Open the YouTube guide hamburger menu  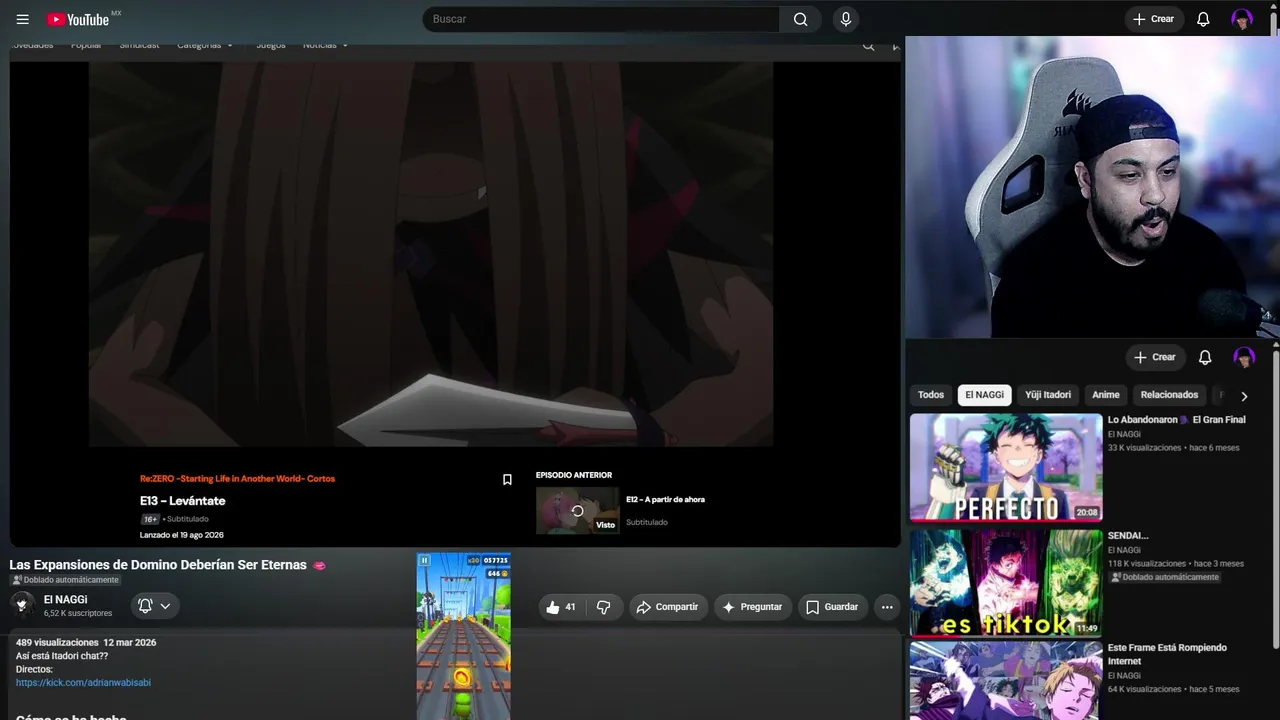(23, 19)
